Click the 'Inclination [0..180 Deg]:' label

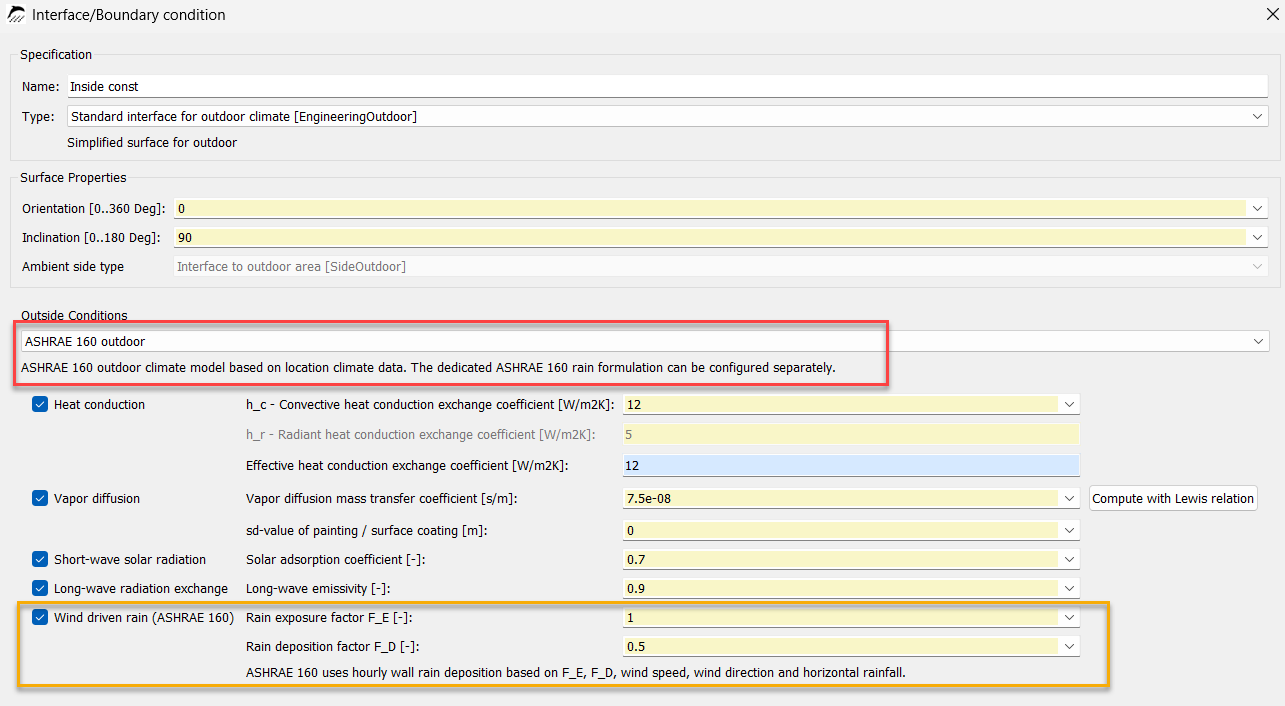pos(91,238)
